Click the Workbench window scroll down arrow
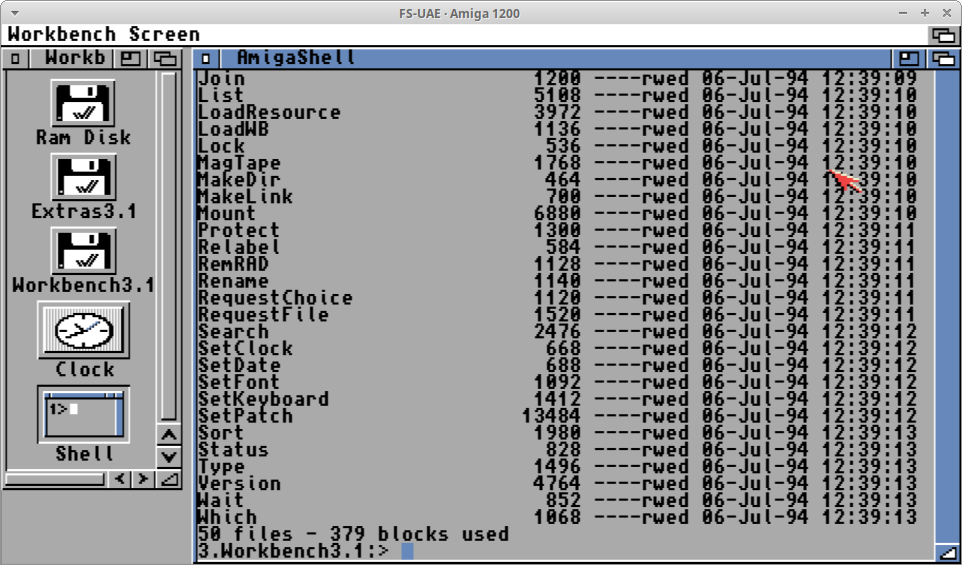This screenshot has height=565, width=962. click(169, 457)
